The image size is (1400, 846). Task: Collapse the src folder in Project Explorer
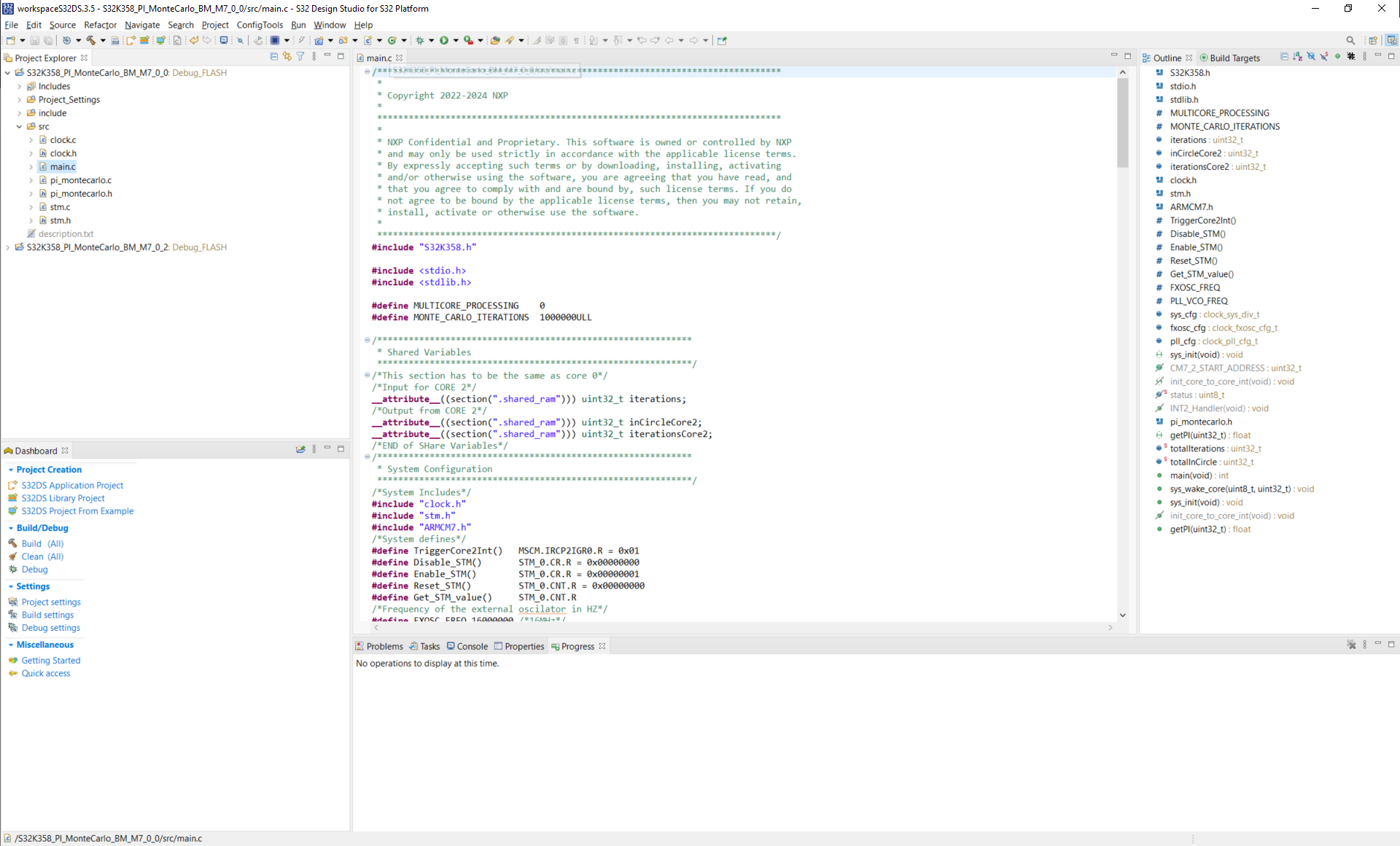[19, 126]
